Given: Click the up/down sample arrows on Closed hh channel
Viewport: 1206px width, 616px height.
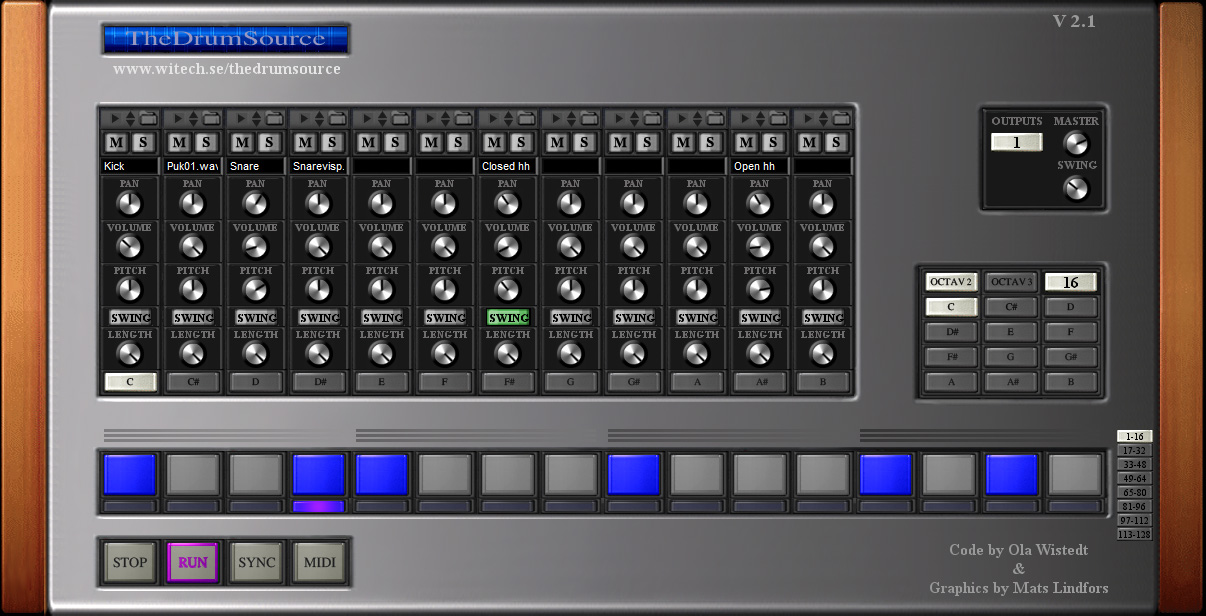Looking at the screenshot, I should coord(508,118).
